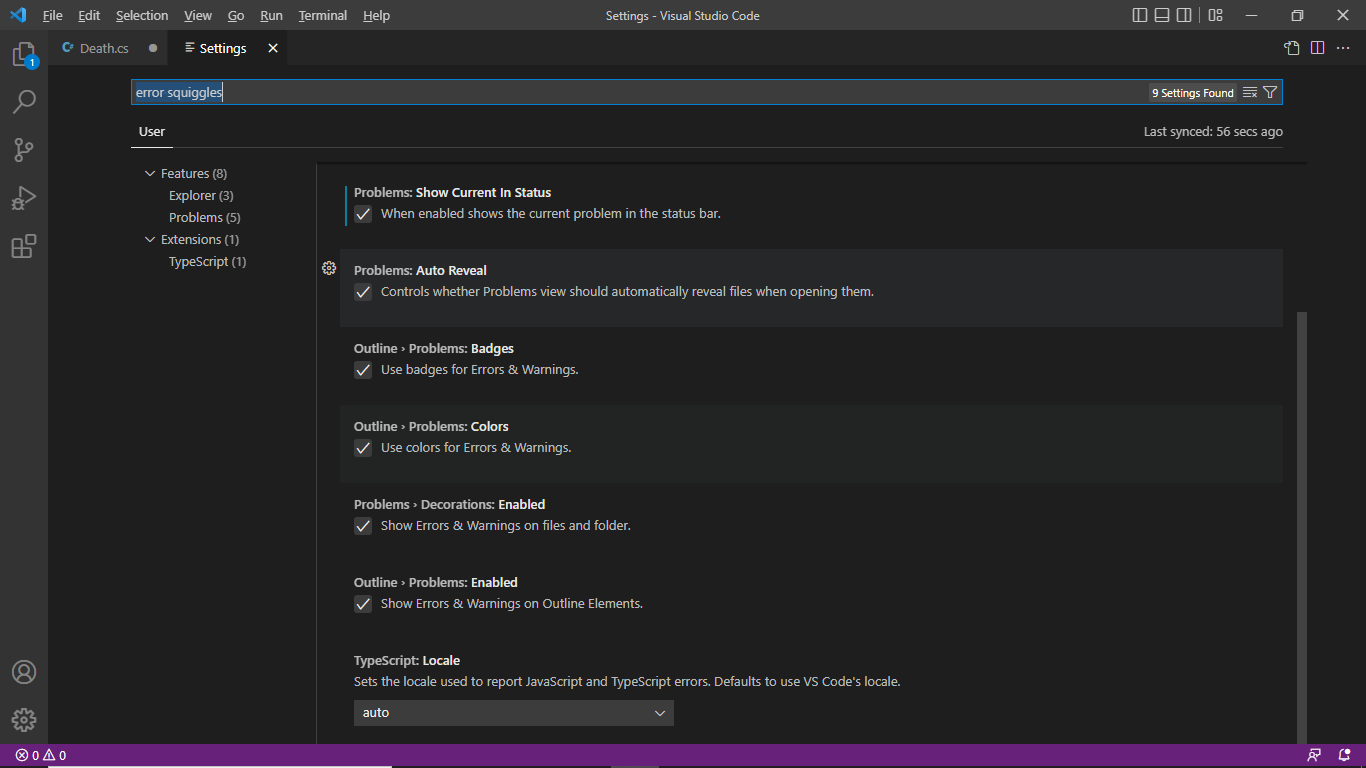Viewport: 1366px width, 768px height.
Task: Open the Manage gear menu
Action: (24, 719)
